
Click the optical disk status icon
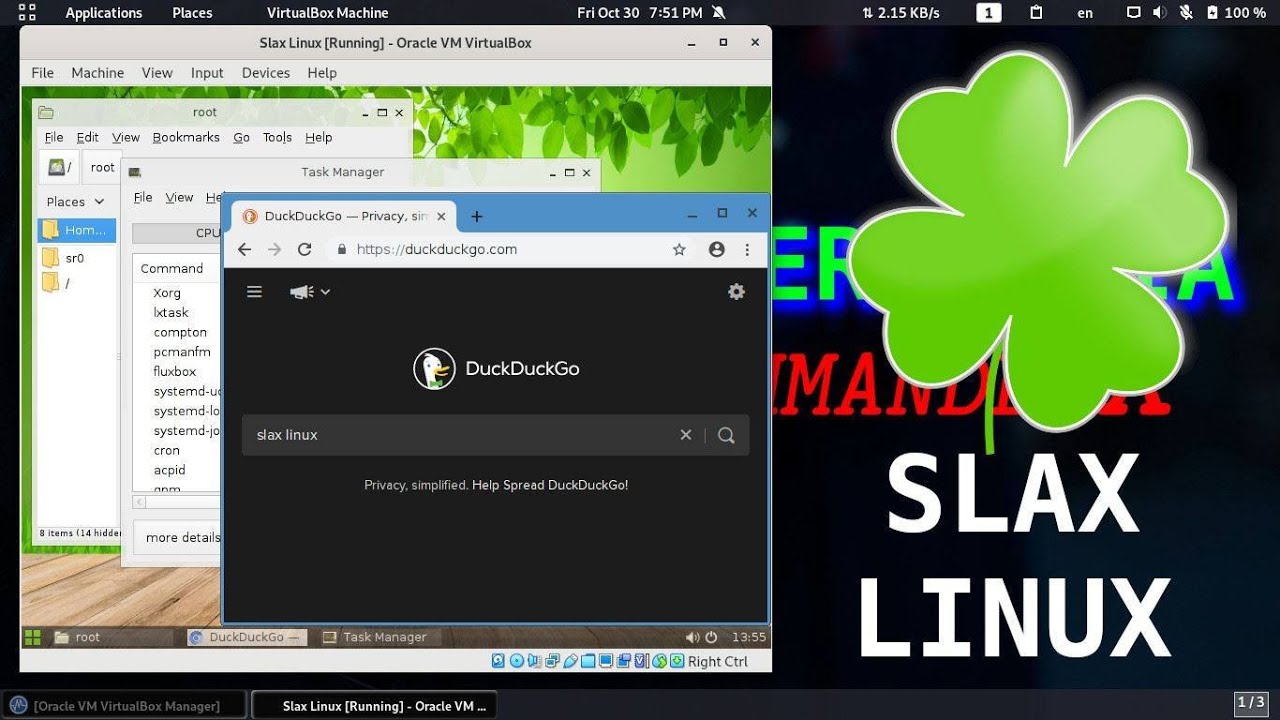pos(517,661)
